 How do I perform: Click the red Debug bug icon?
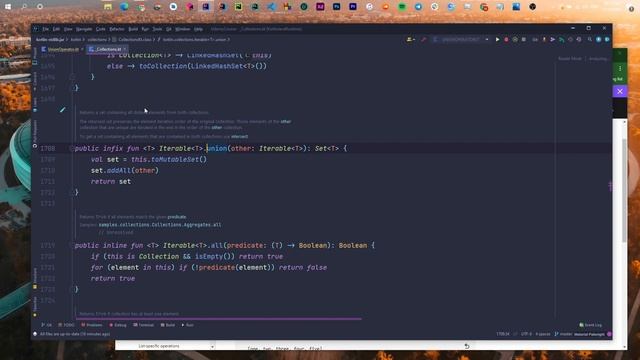pyautogui.click(x=506, y=40)
